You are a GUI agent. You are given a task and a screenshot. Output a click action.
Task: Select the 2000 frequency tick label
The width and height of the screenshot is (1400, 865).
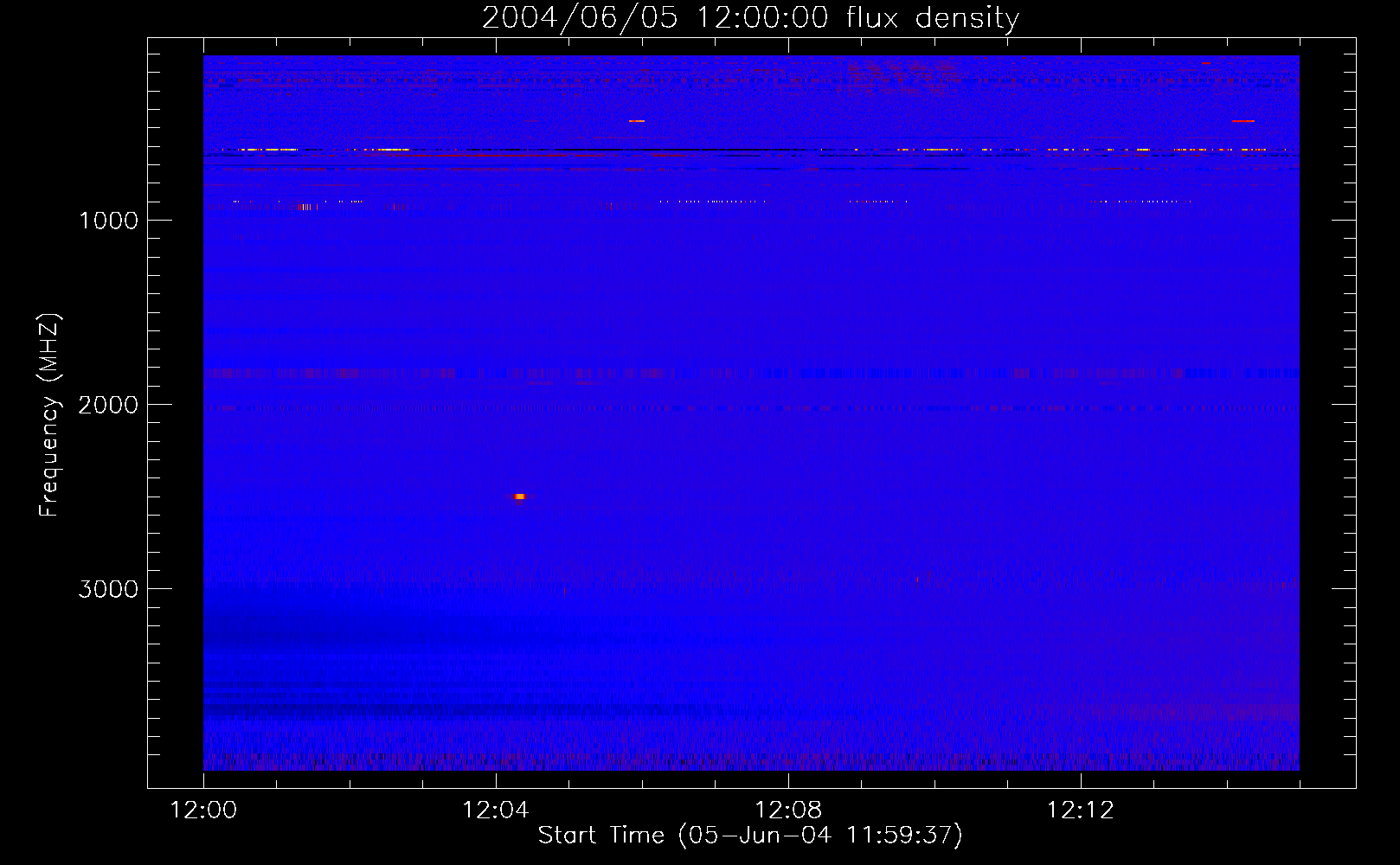tap(108, 405)
